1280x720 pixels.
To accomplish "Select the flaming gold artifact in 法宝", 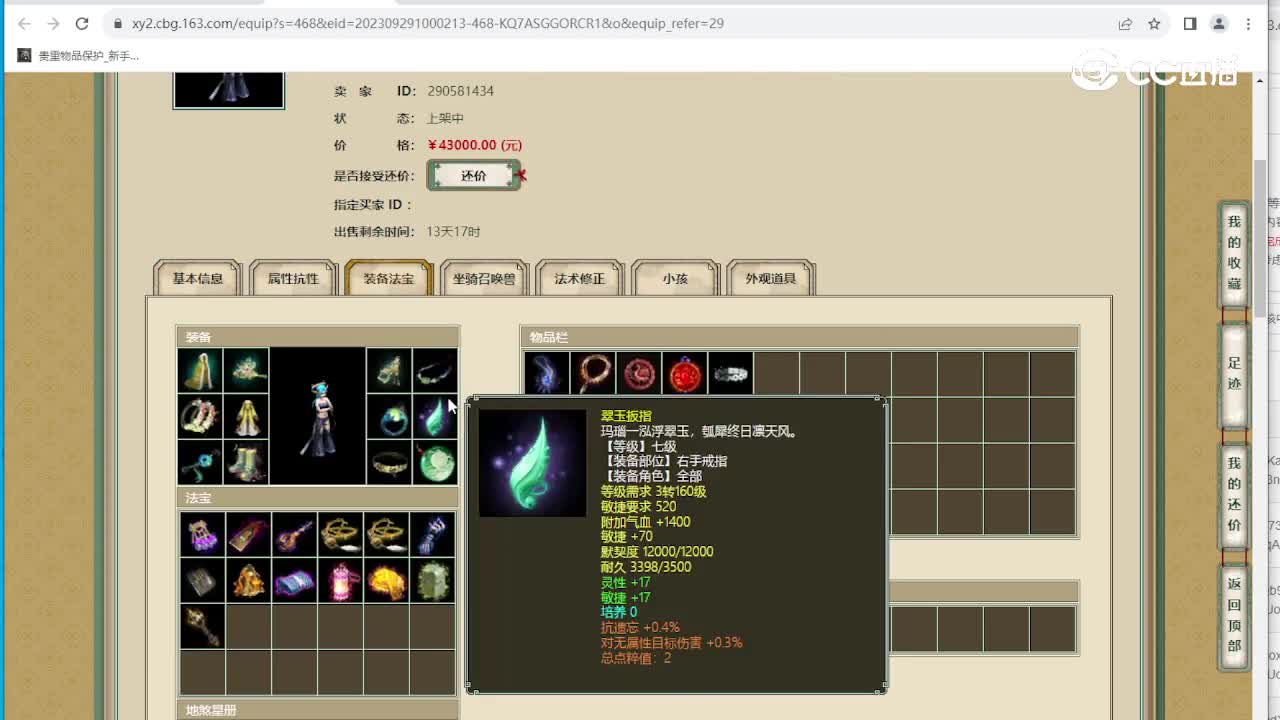I will 386,580.
